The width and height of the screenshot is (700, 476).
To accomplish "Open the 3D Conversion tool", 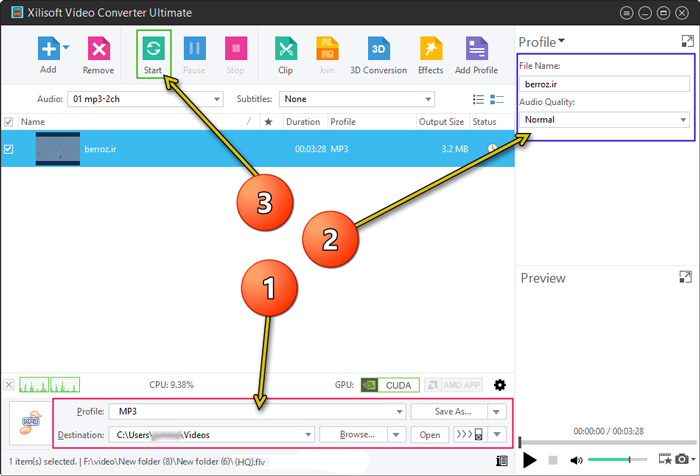I will tap(379, 49).
